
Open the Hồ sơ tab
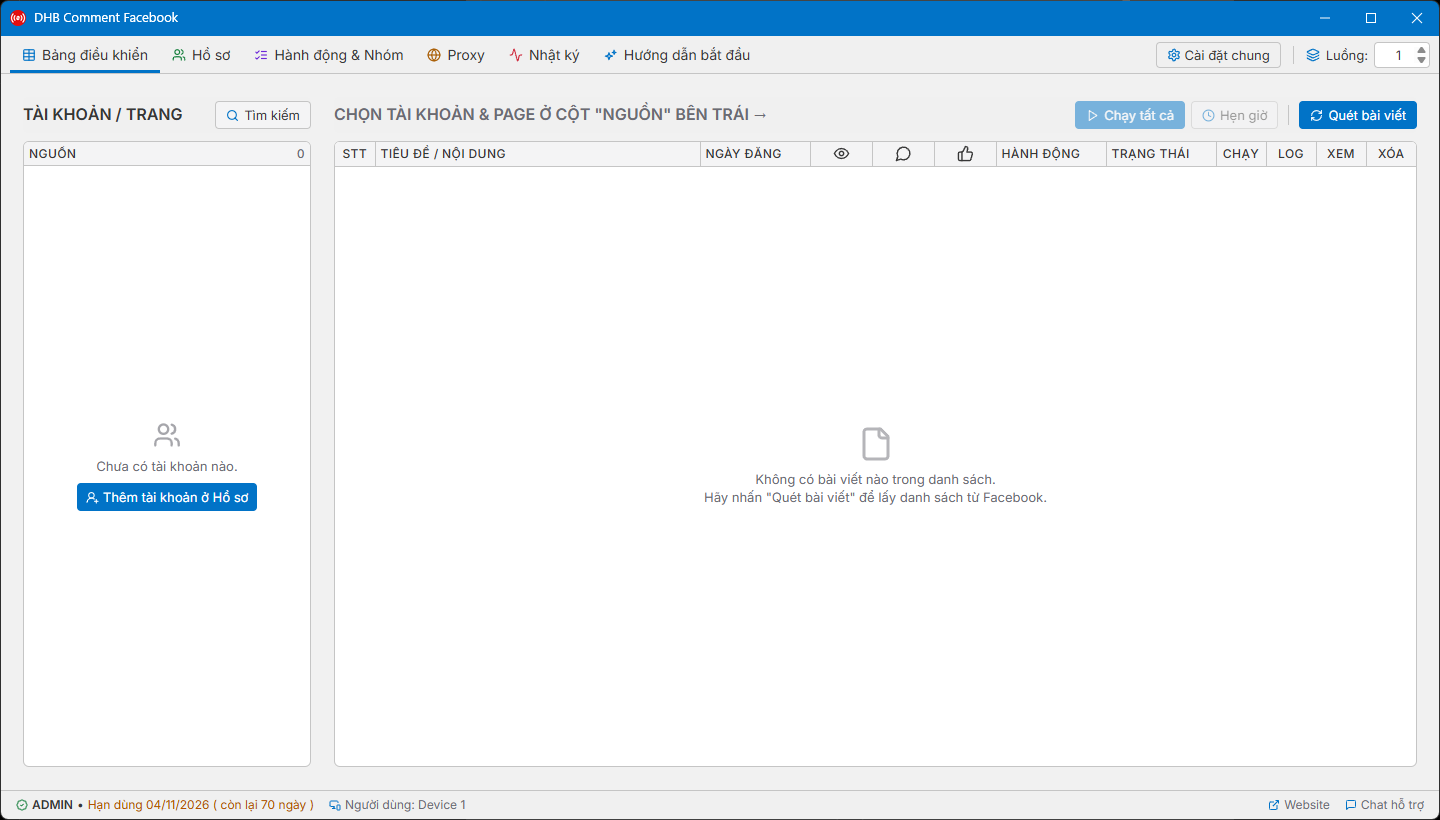pos(201,55)
